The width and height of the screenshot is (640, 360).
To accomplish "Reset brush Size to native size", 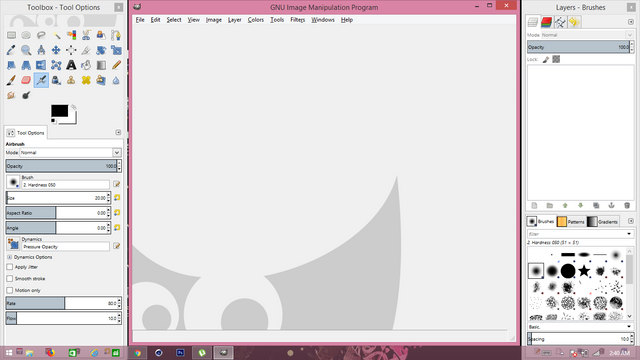I will coord(117,198).
